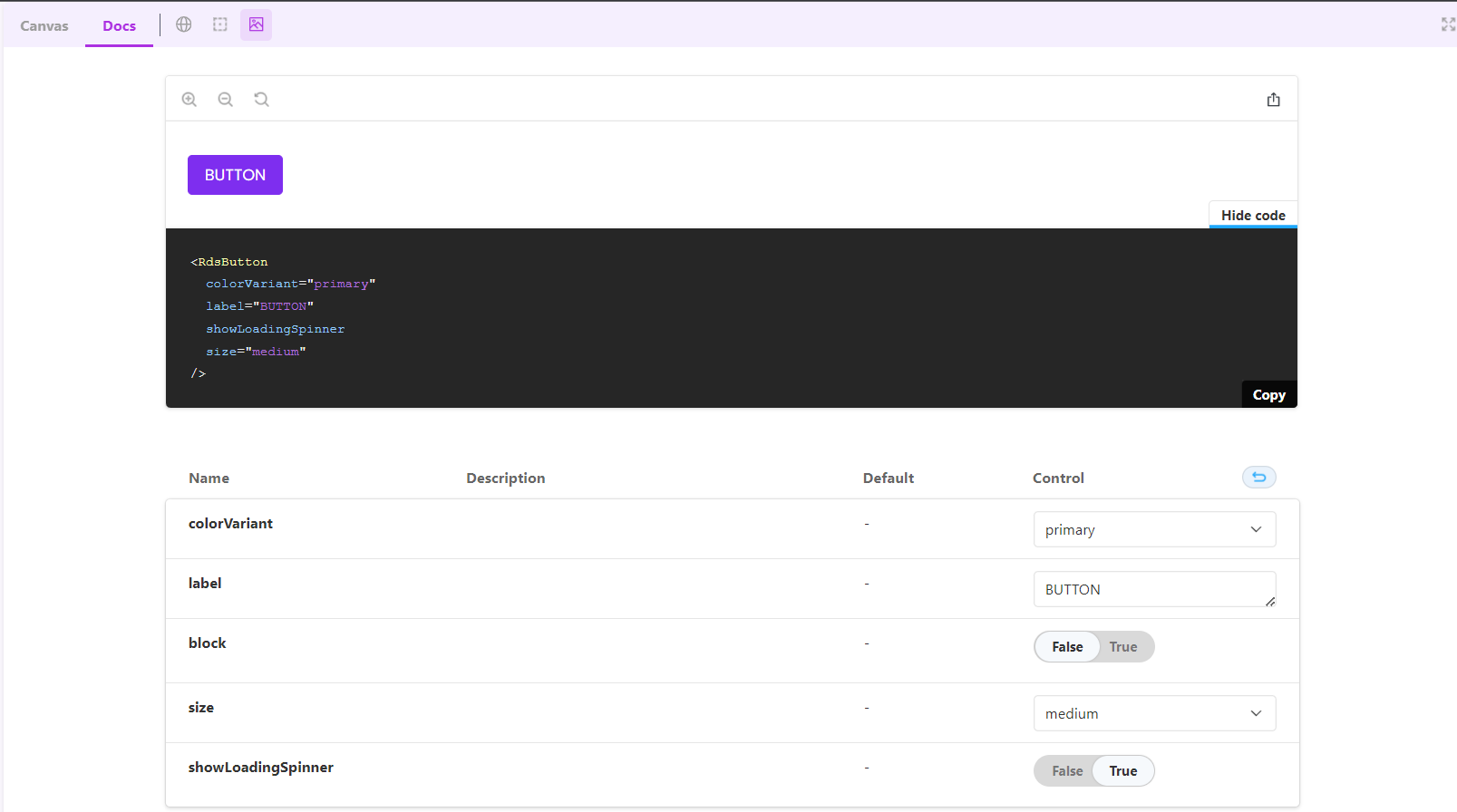The height and width of the screenshot is (812, 1457).
Task: Click the Description column header
Action: click(506, 478)
